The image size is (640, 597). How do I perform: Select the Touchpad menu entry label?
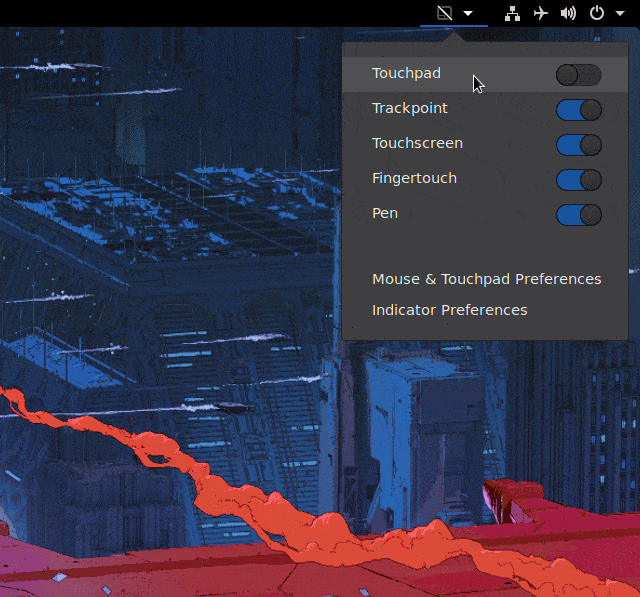point(406,73)
